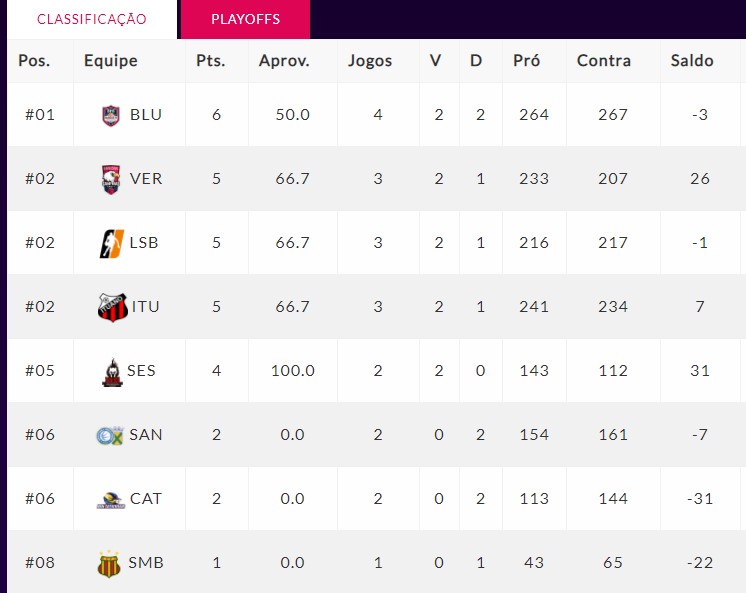Open the Playoffs tab
This screenshot has width=746, height=593.
click(245, 19)
